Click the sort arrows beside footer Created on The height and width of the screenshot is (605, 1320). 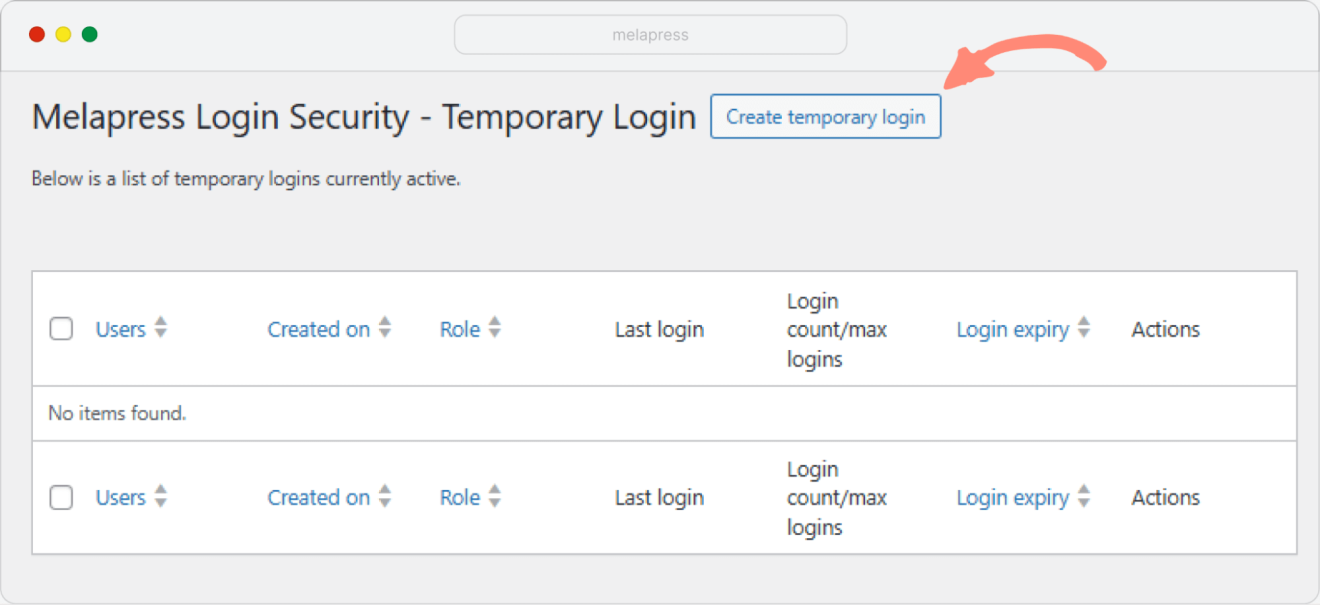click(x=385, y=496)
